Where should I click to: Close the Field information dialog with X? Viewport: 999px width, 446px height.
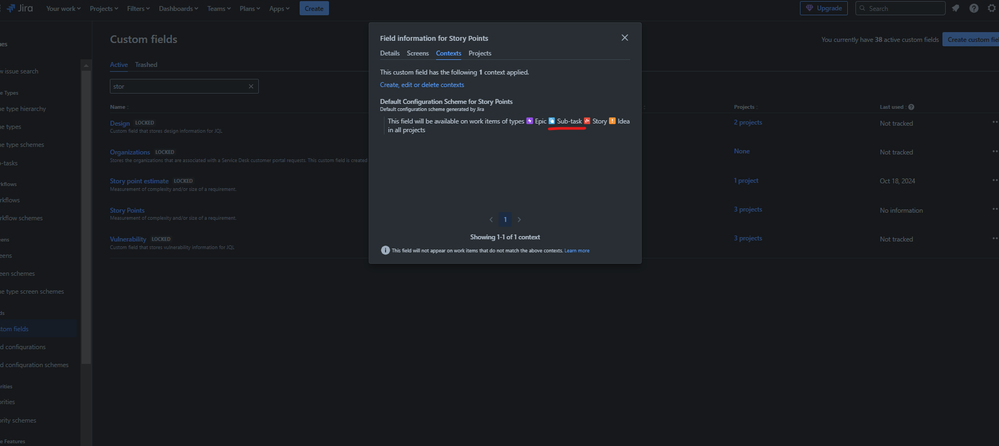[624, 38]
